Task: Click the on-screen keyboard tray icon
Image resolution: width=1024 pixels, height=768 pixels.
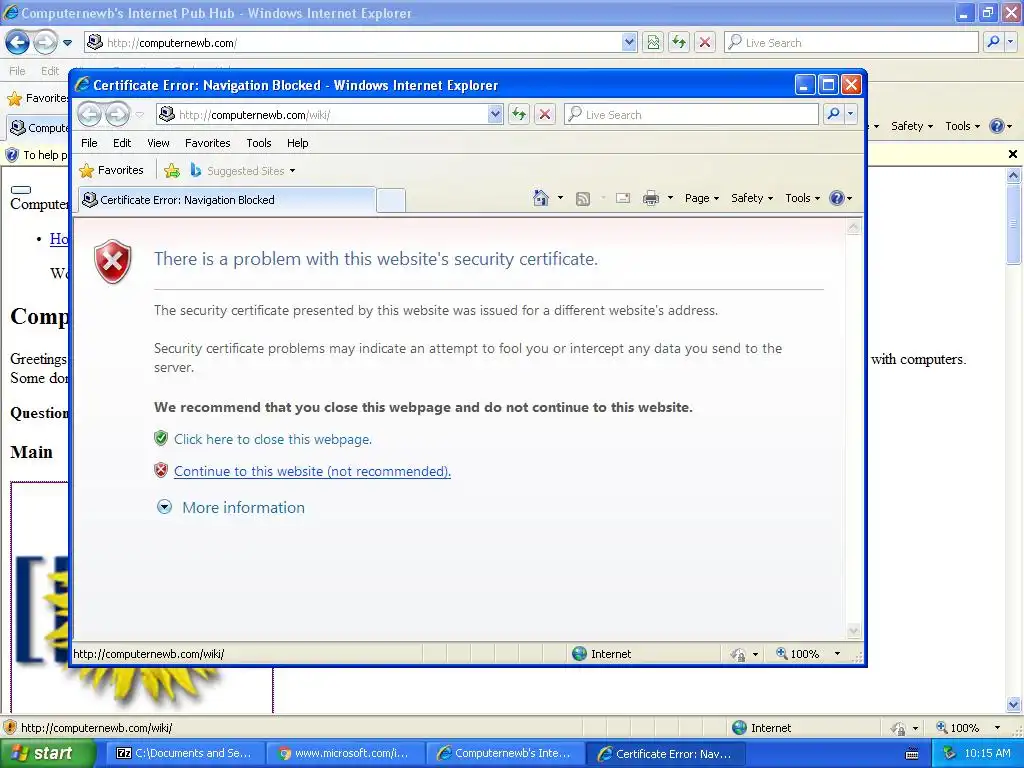Action: tap(912, 754)
